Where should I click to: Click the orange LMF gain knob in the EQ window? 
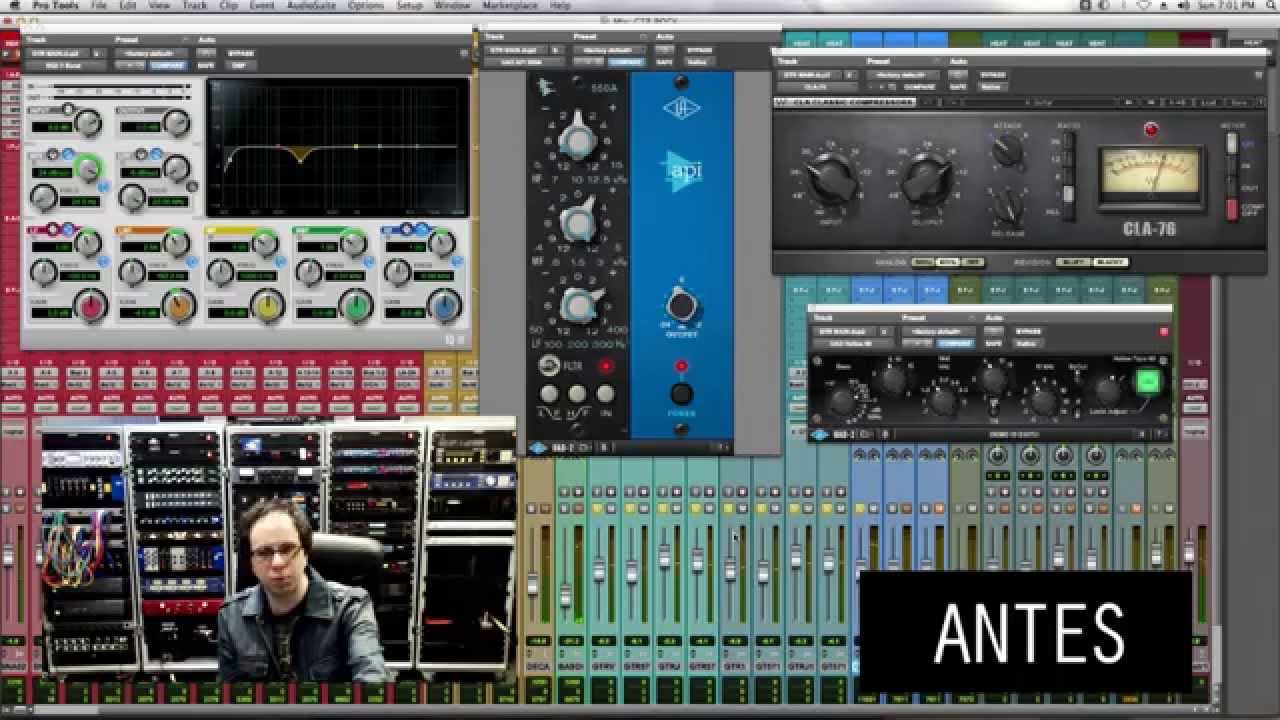179,306
